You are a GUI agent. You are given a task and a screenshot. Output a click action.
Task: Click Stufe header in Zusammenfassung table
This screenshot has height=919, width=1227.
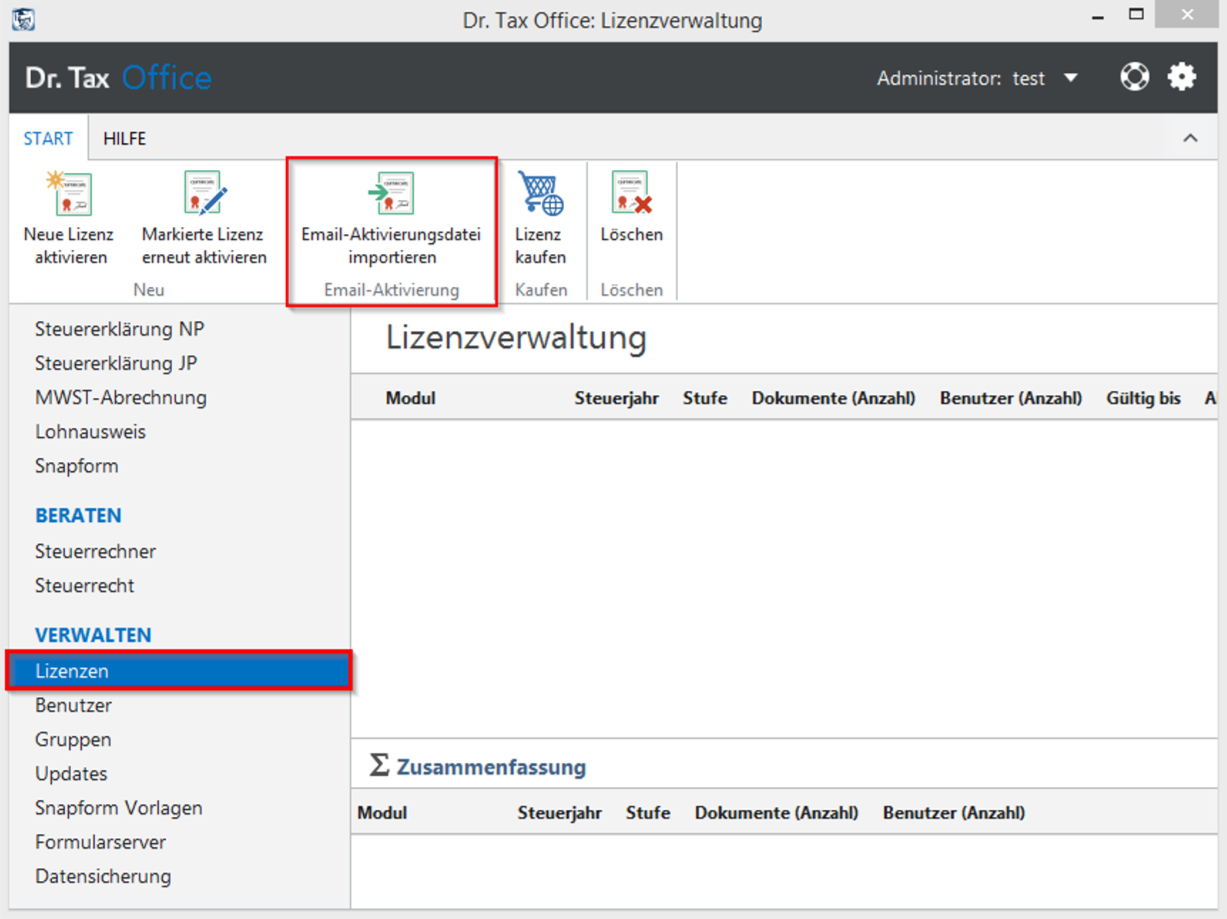click(648, 813)
